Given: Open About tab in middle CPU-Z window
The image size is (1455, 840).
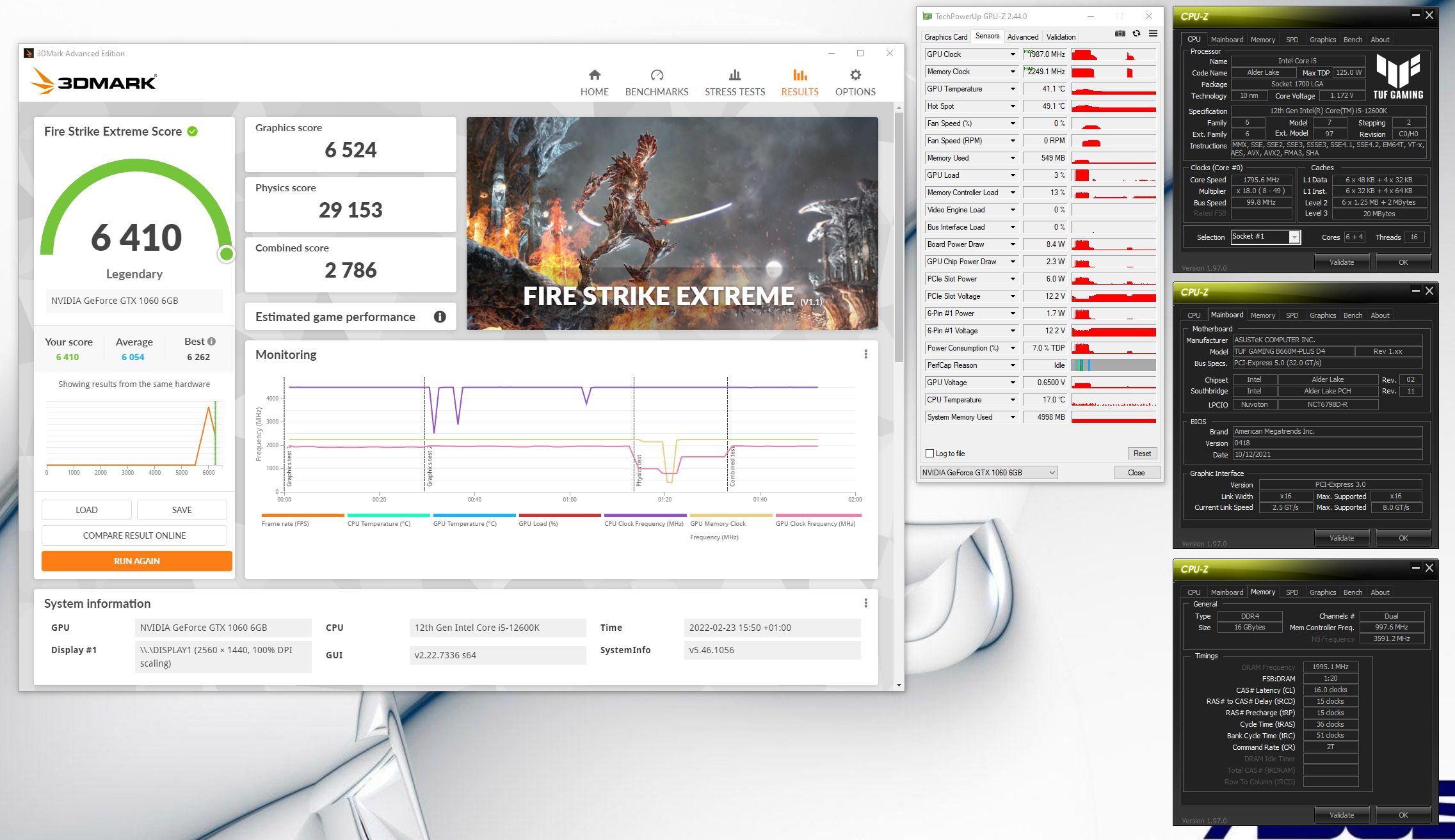Looking at the screenshot, I should (x=1379, y=315).
